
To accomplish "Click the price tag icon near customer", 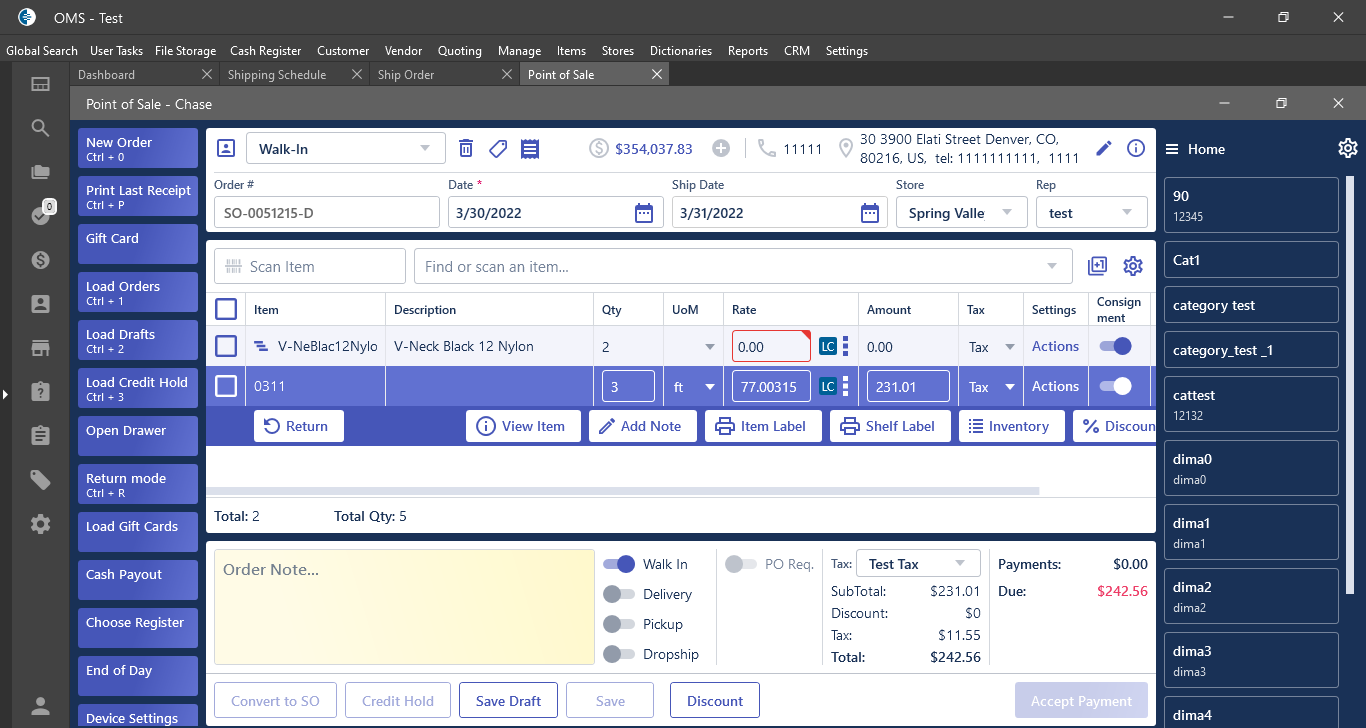I will click(498, 149).
